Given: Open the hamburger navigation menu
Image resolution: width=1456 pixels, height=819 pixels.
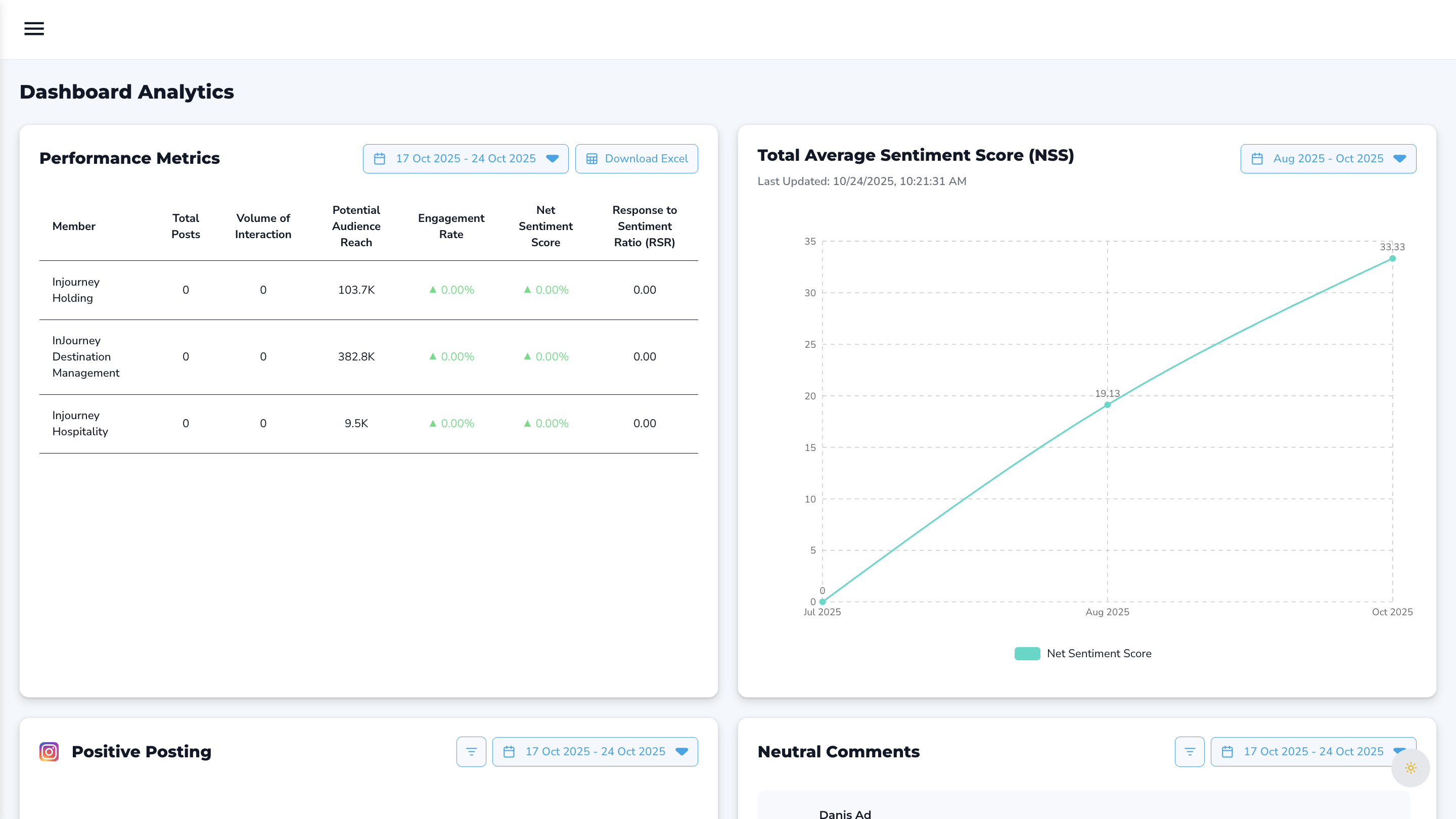Looking at the screenshot, I should click(34, 28).
